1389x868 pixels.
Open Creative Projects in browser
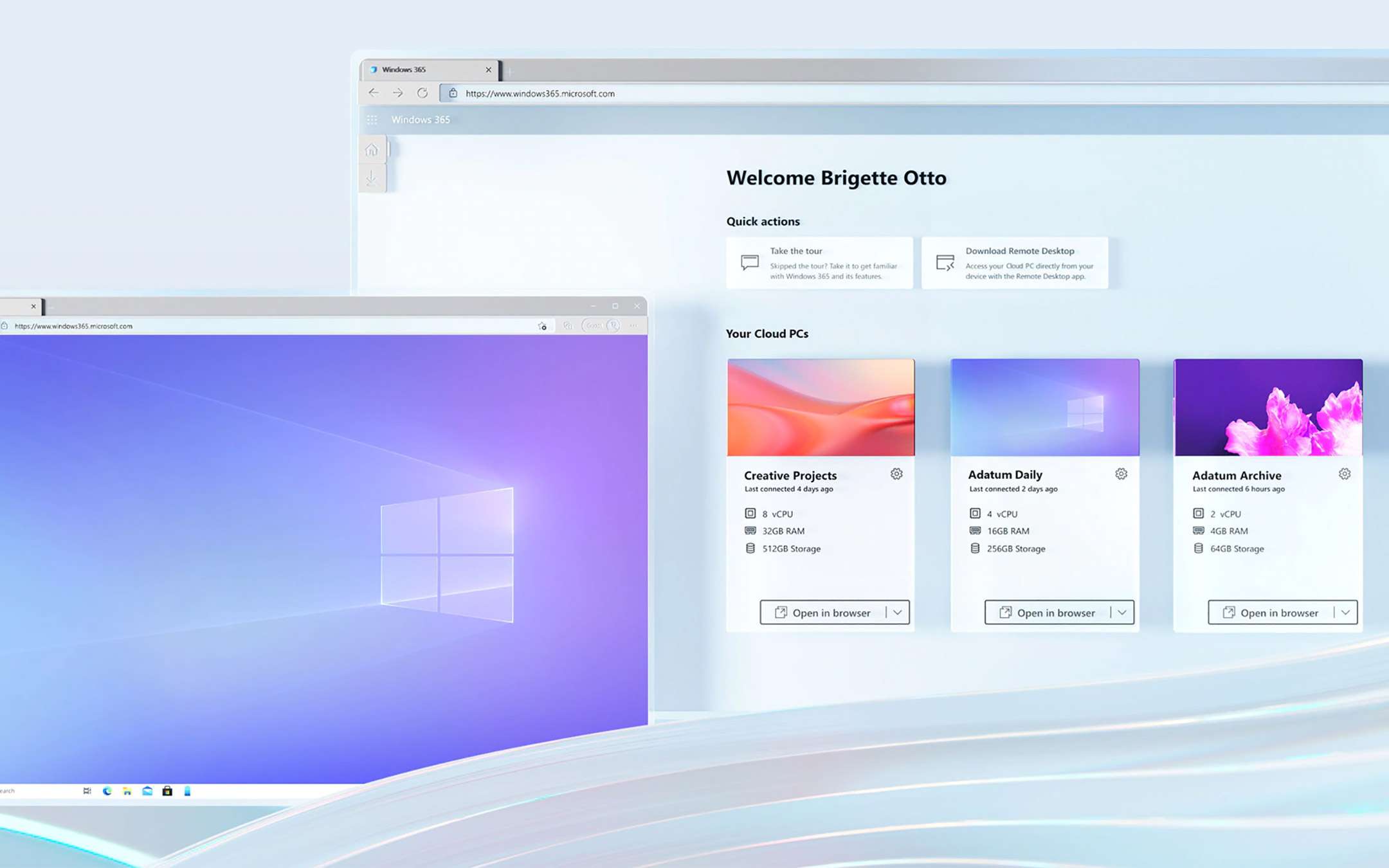[x=823, y=613]
